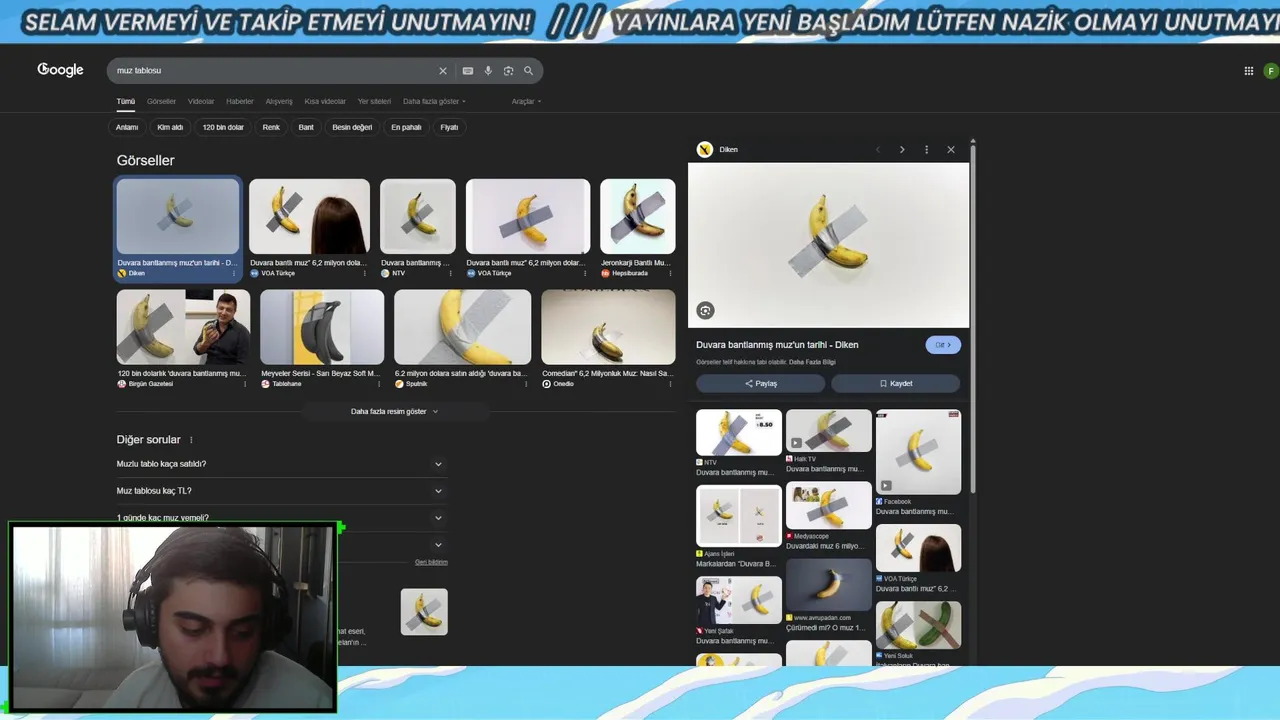This screenshot has width=1280, height=720.
Task: Open the Onedio Comedian thumbnail
Action: coord(608,327)
